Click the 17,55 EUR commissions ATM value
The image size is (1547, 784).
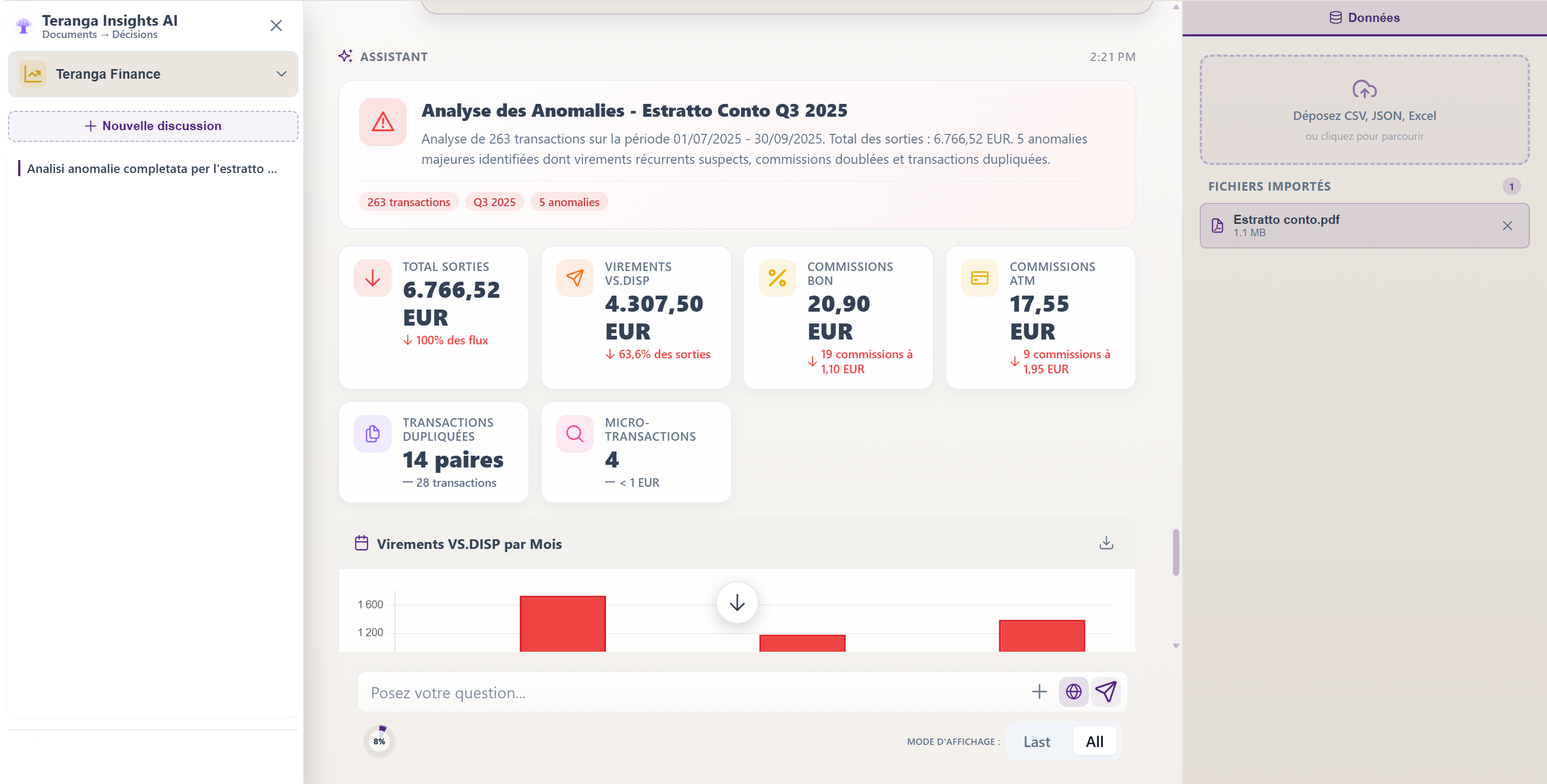(1039, 318)
